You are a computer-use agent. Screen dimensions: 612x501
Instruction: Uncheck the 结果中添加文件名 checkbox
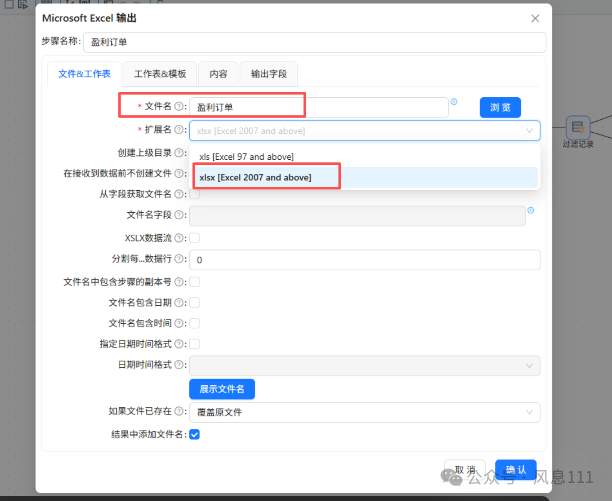[x=195, y=434]
